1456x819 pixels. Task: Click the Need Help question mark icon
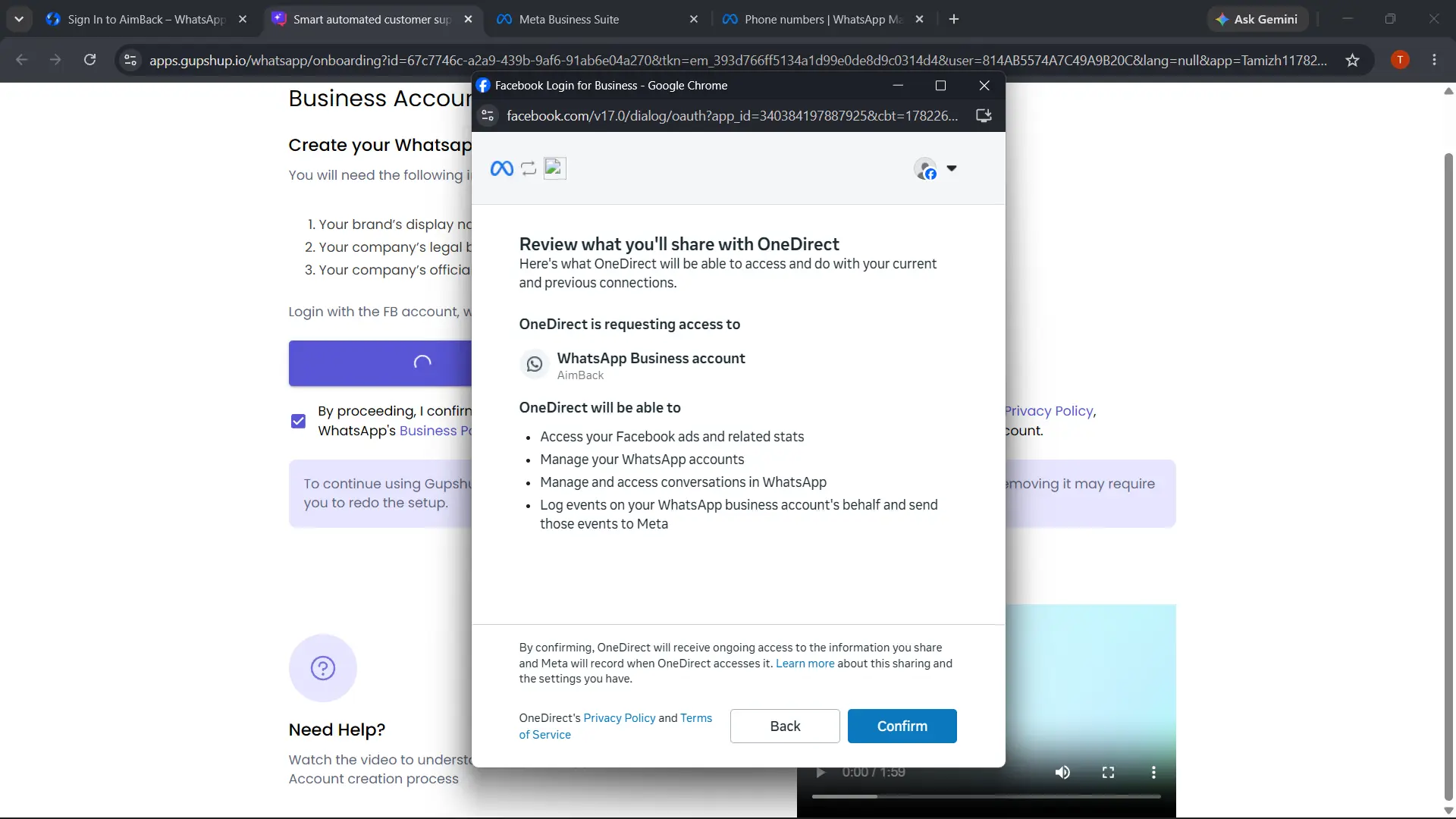(x=323, y=668)
